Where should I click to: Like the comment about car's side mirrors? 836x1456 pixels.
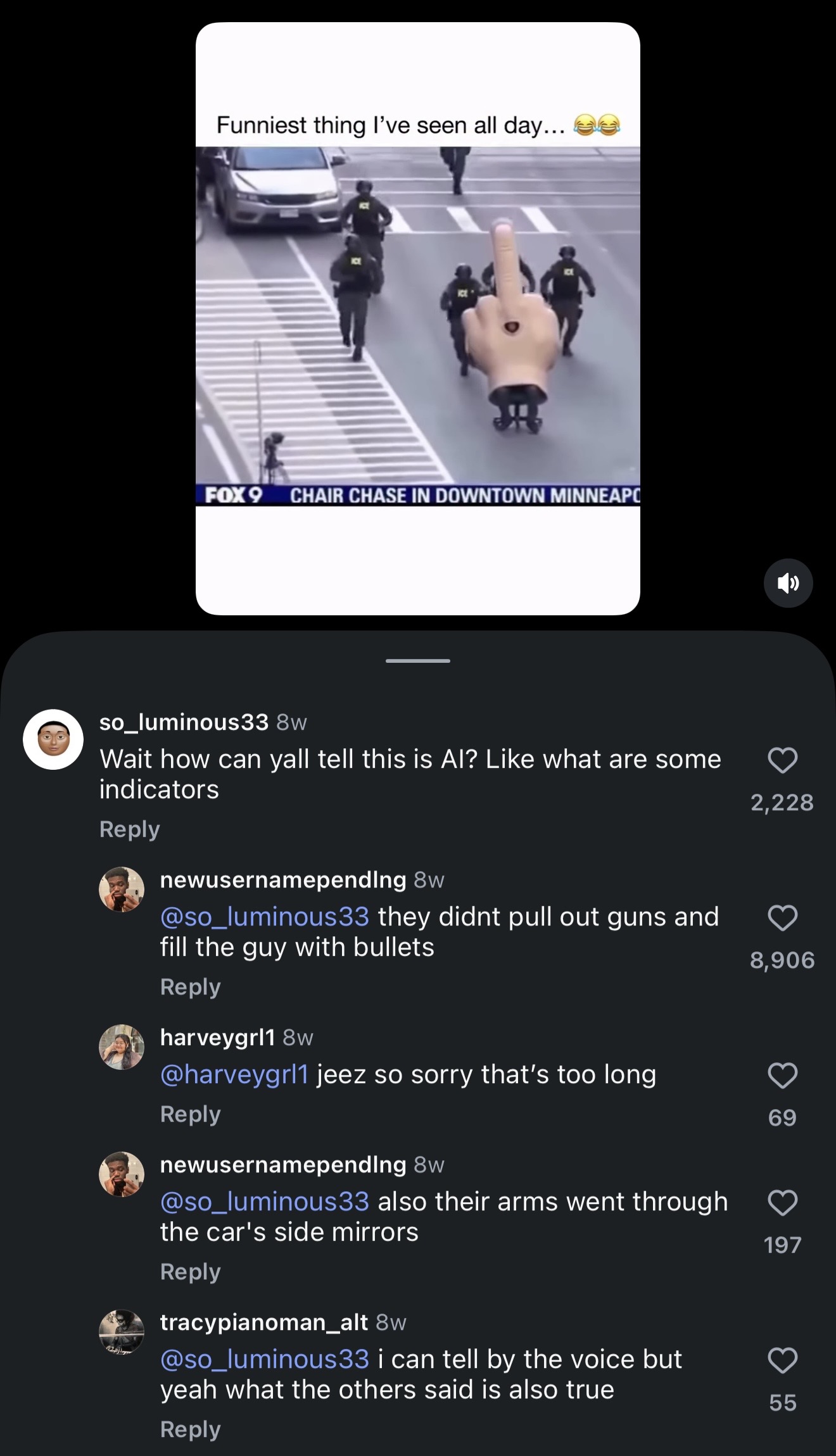click(782, 1203)
